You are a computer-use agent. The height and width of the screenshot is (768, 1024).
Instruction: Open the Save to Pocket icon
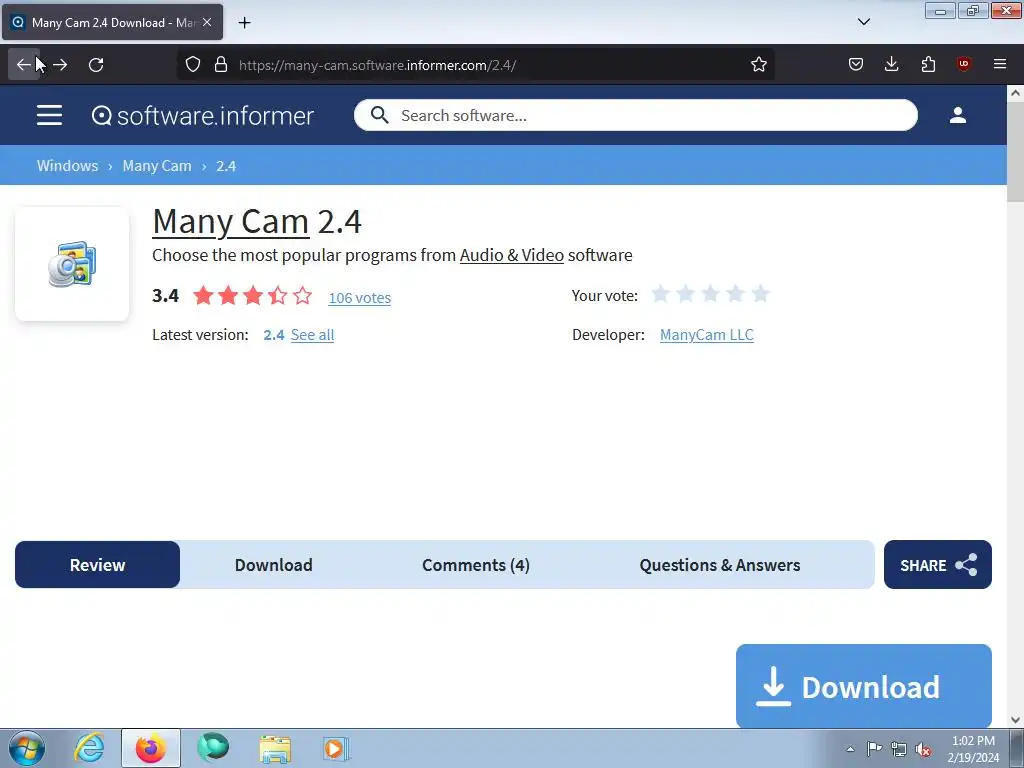[856, 64]
